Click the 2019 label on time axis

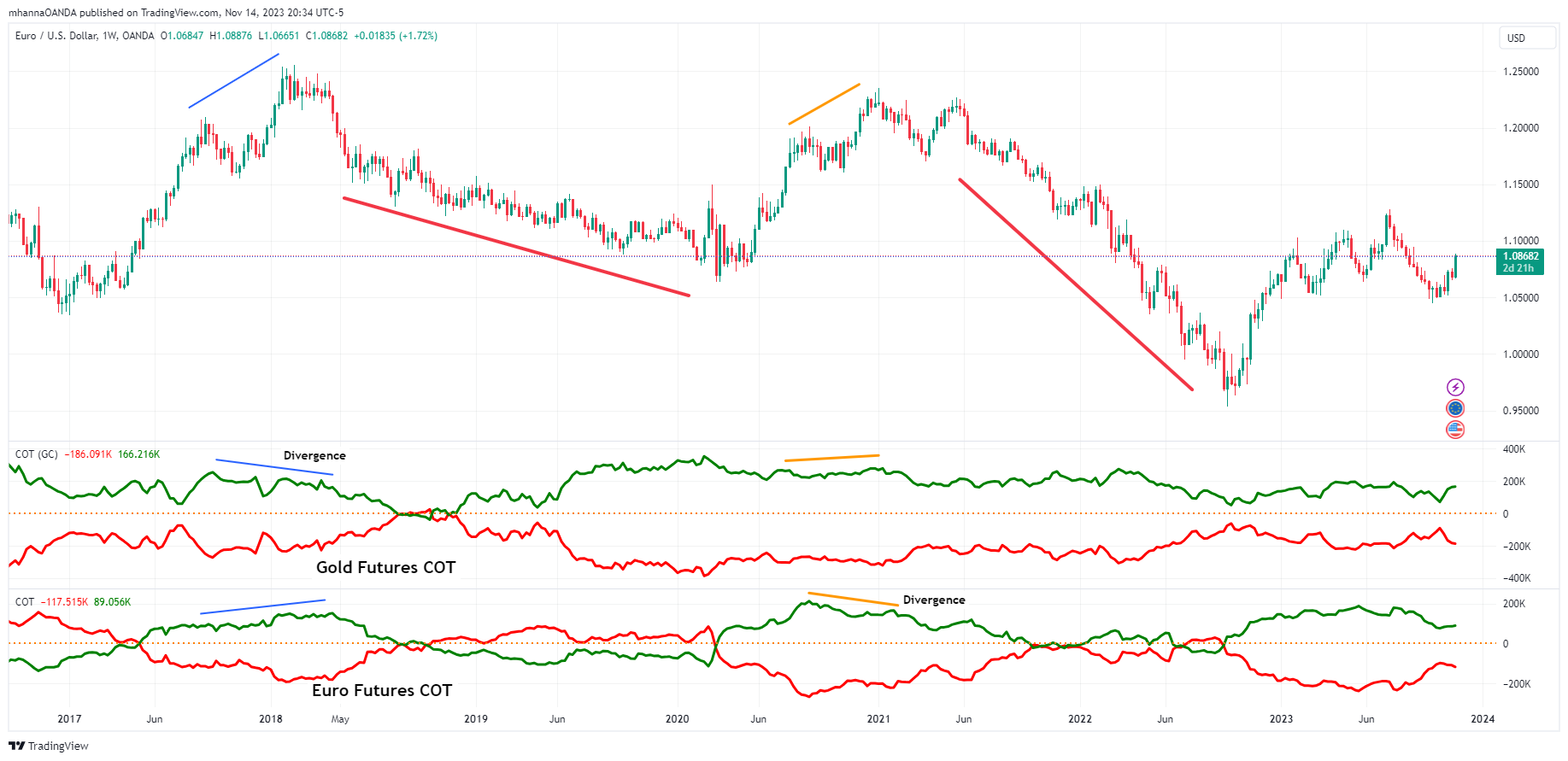pos(475,719)
